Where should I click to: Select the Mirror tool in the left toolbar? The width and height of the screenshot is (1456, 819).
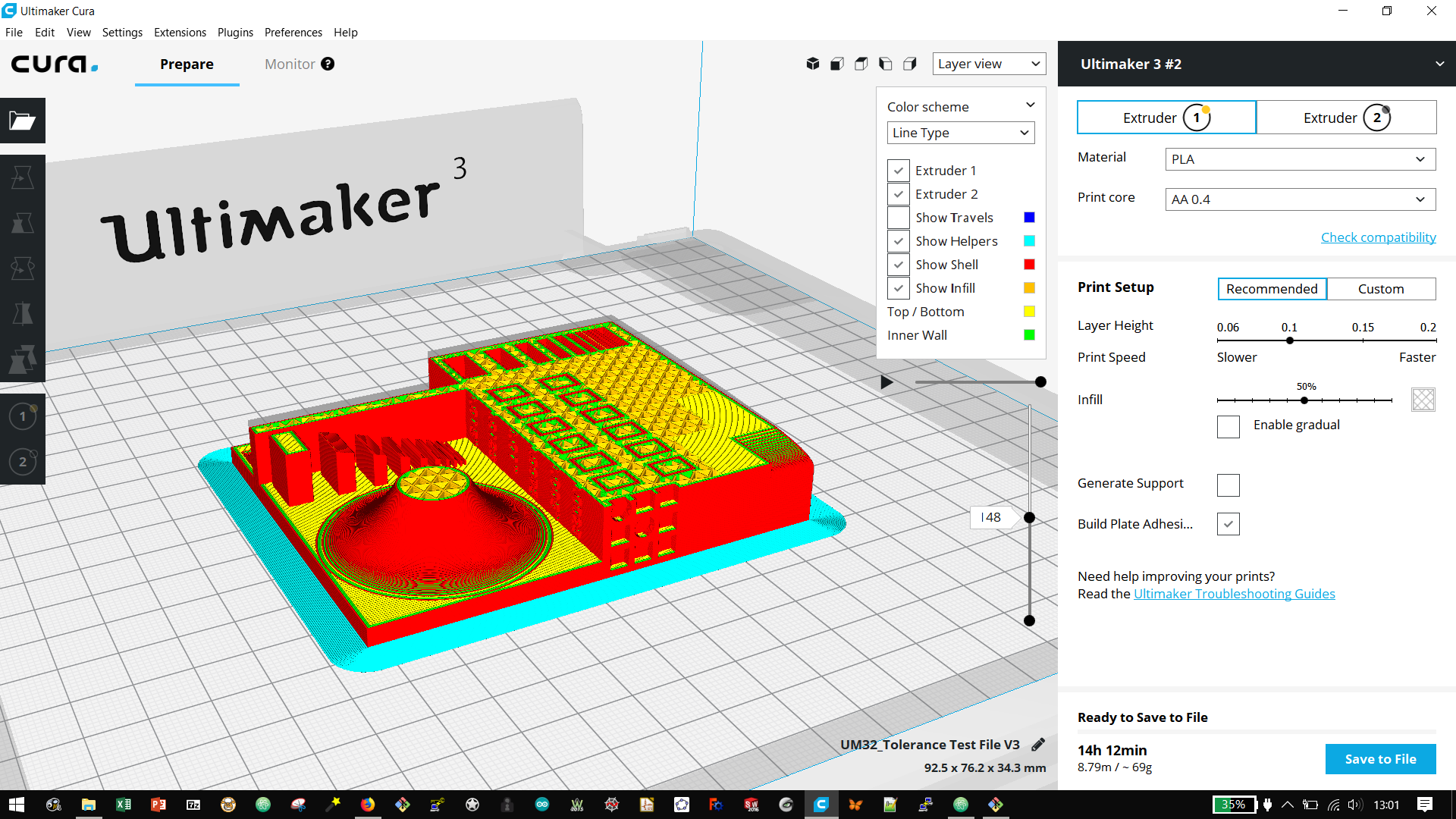coord(23,314)
